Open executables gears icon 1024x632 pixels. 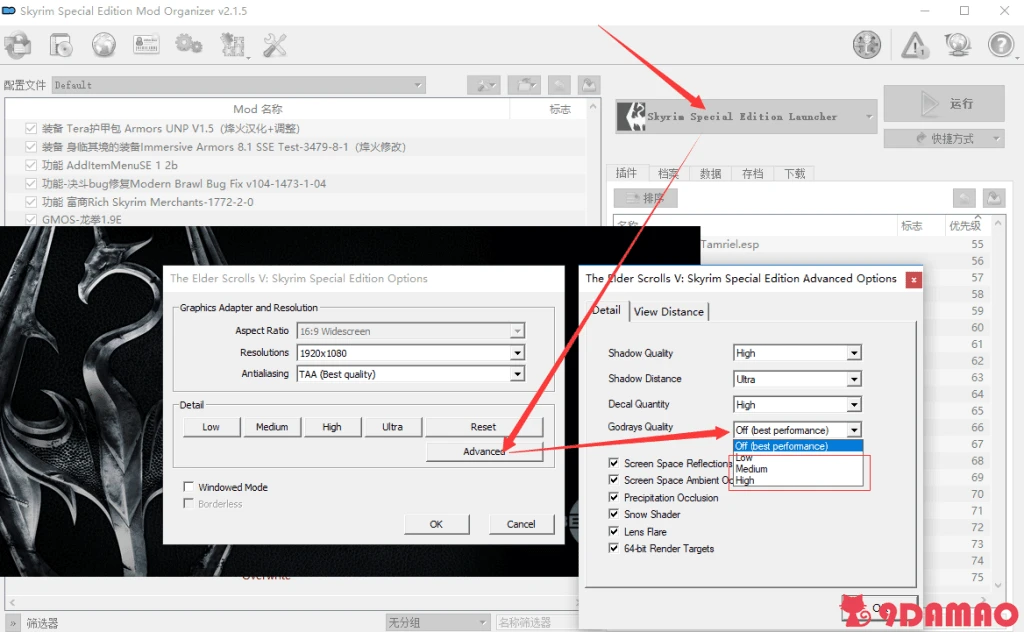tap(189, 44)
